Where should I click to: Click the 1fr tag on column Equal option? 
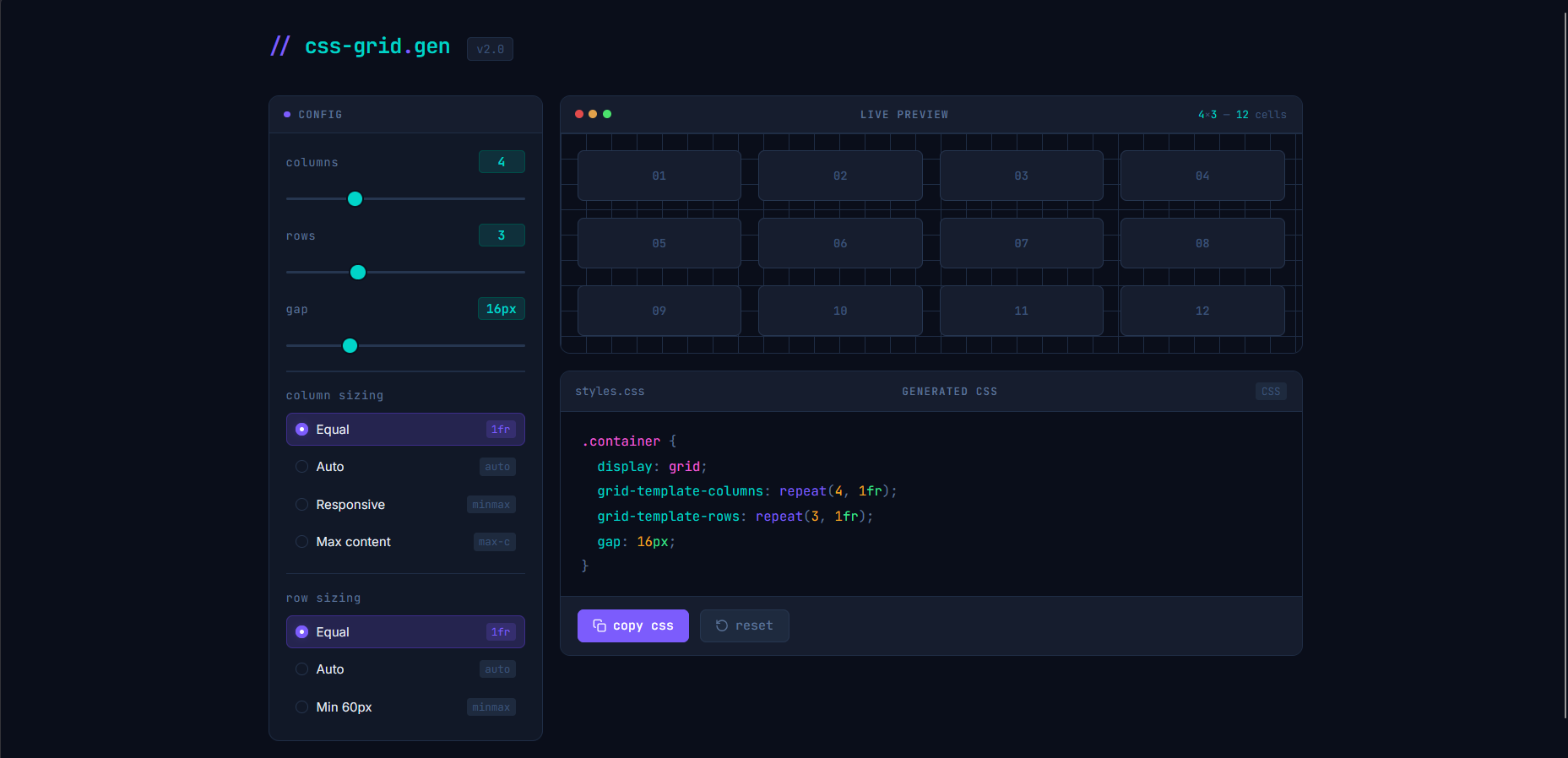[x=501, y=430]
